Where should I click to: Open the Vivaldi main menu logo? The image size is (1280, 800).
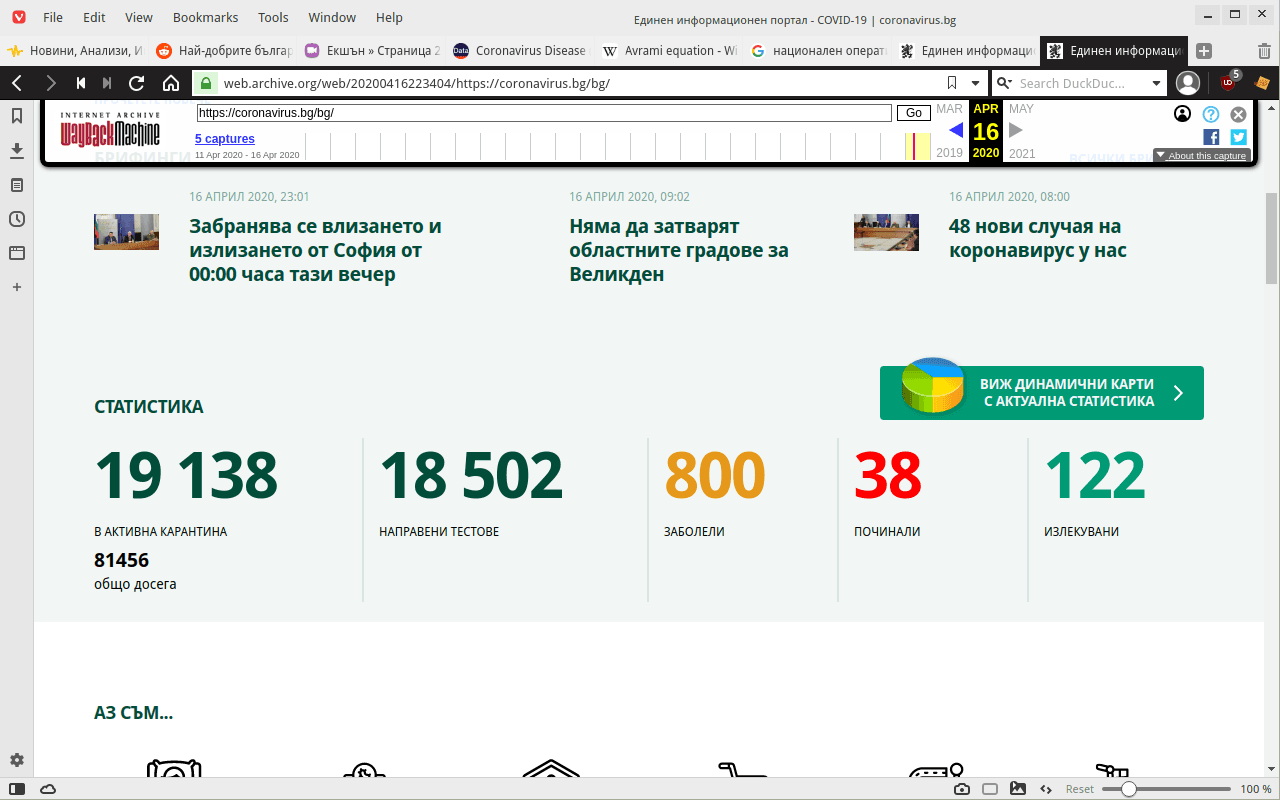click(x=18, y=17)
